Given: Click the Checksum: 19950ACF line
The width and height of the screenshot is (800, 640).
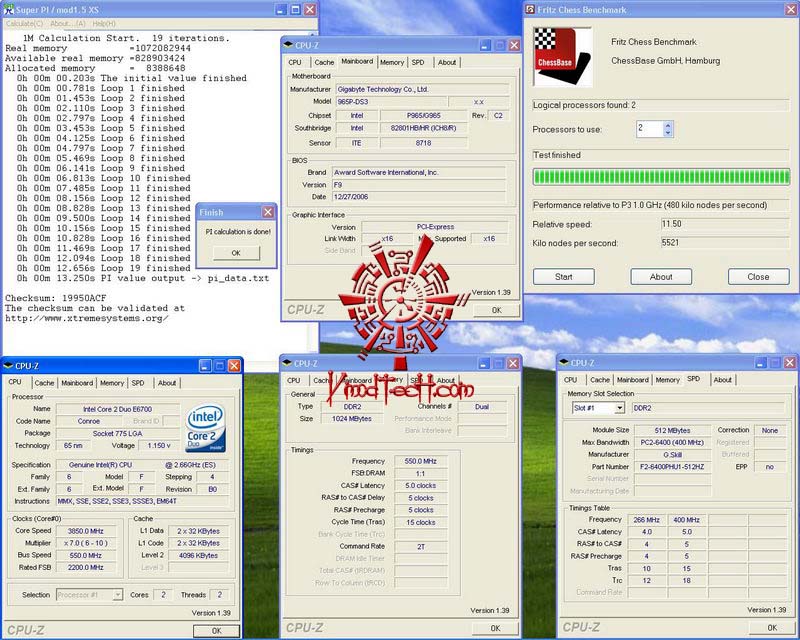Looking at the screenshot, I should 55,298.
